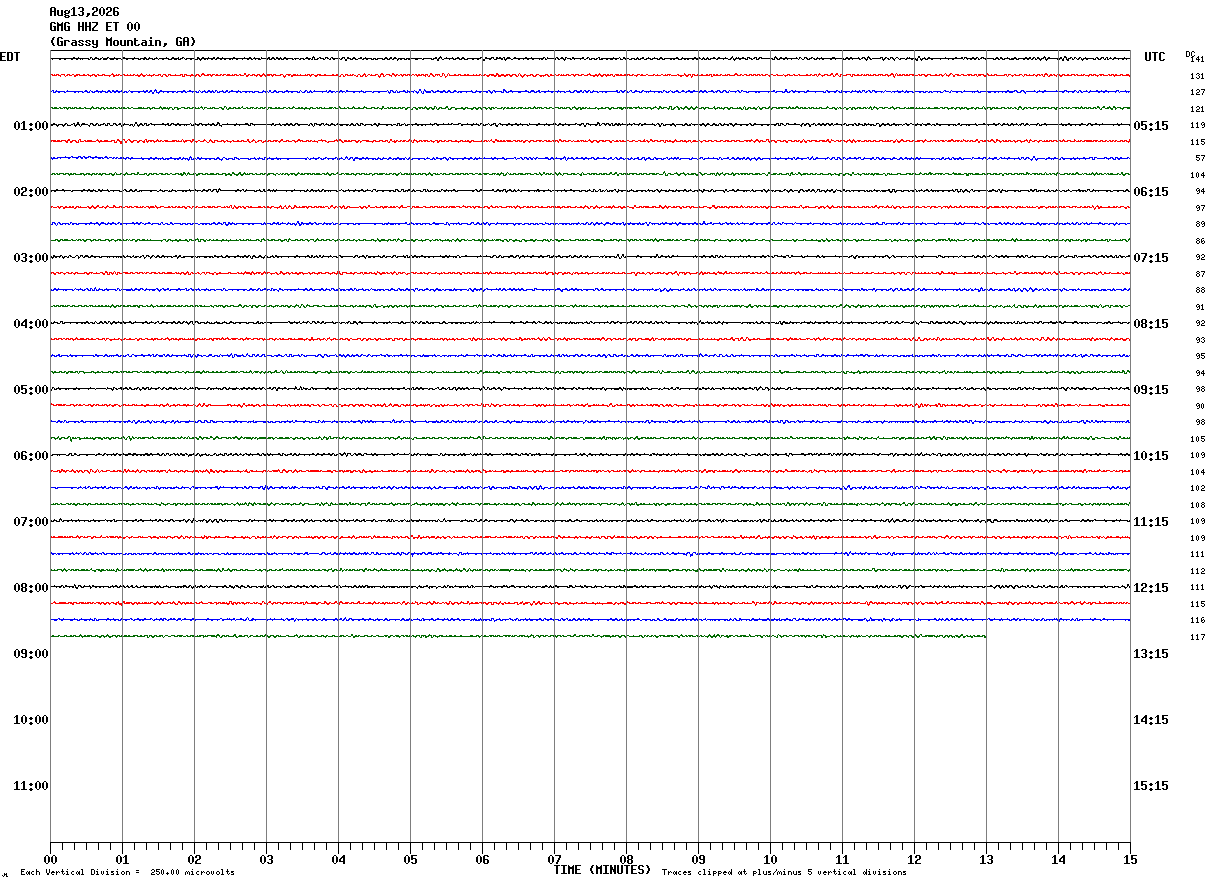
Task: Click the end of the last green trace
Action: pyautogui.click(x=985, y=636)
